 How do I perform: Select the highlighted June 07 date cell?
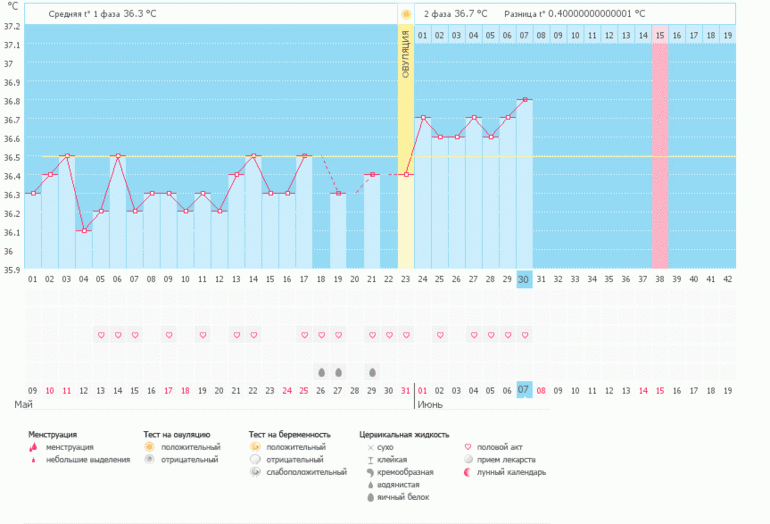524,390
